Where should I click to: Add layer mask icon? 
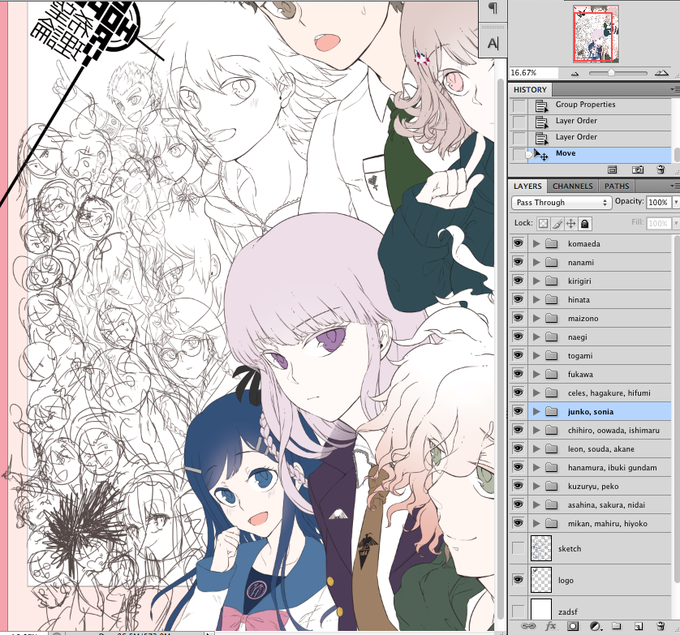tap(573, 626)
